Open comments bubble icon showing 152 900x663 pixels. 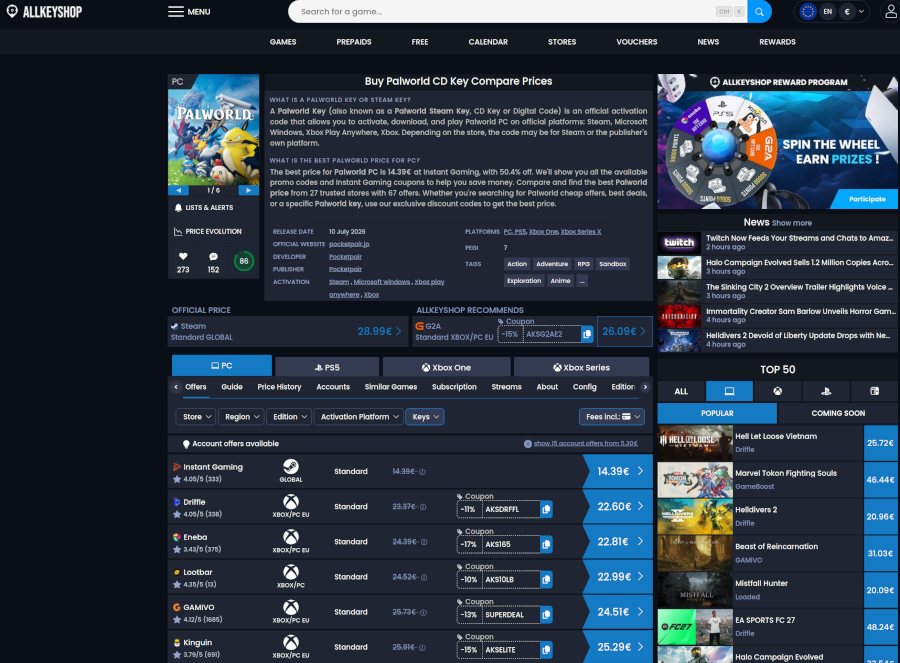click(214, 257)
